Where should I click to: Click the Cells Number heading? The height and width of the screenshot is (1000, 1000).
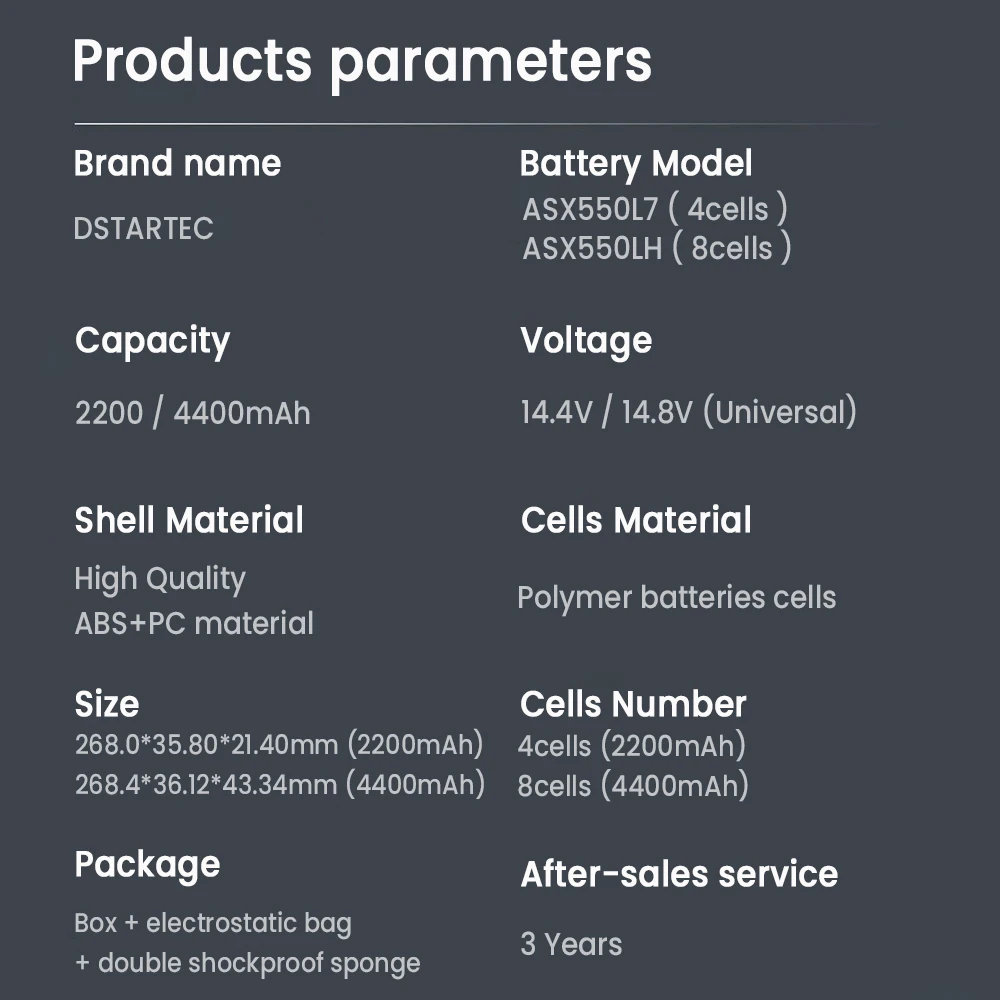pos(633,704)
